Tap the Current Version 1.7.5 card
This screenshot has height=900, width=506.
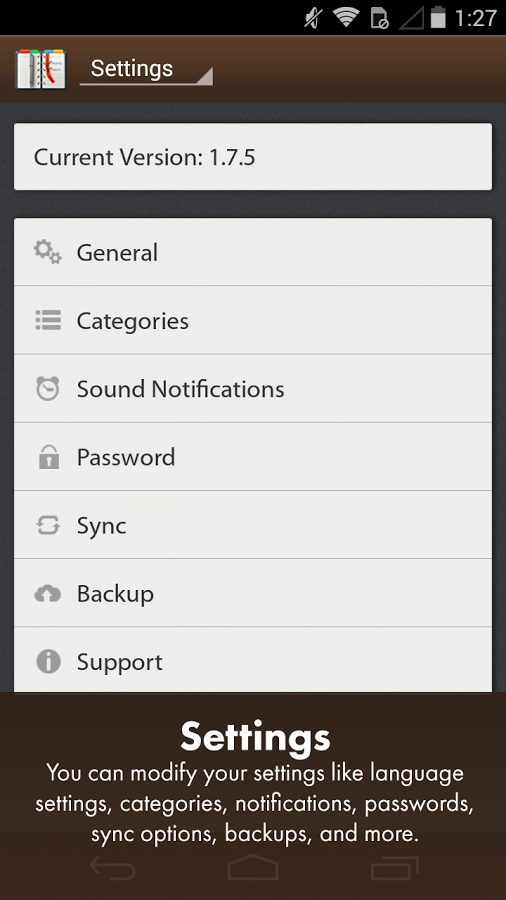click(x=253, y=157)
